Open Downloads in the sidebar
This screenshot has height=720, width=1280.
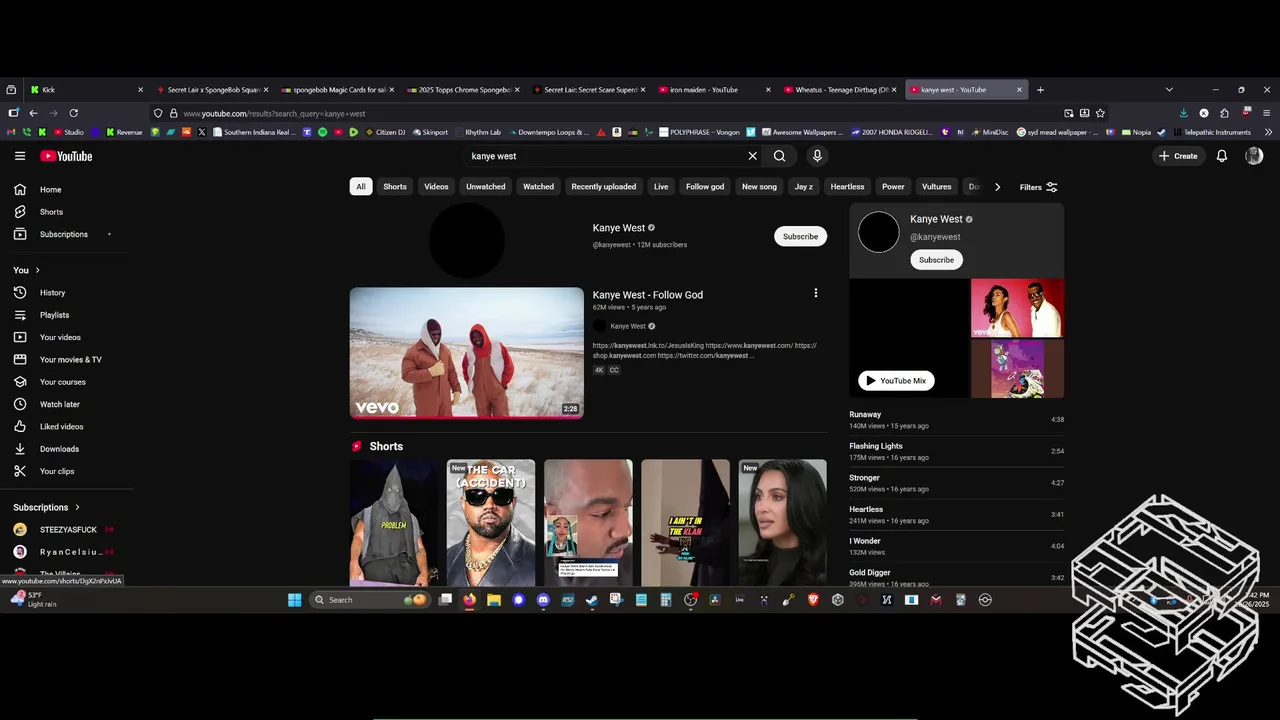66,449
